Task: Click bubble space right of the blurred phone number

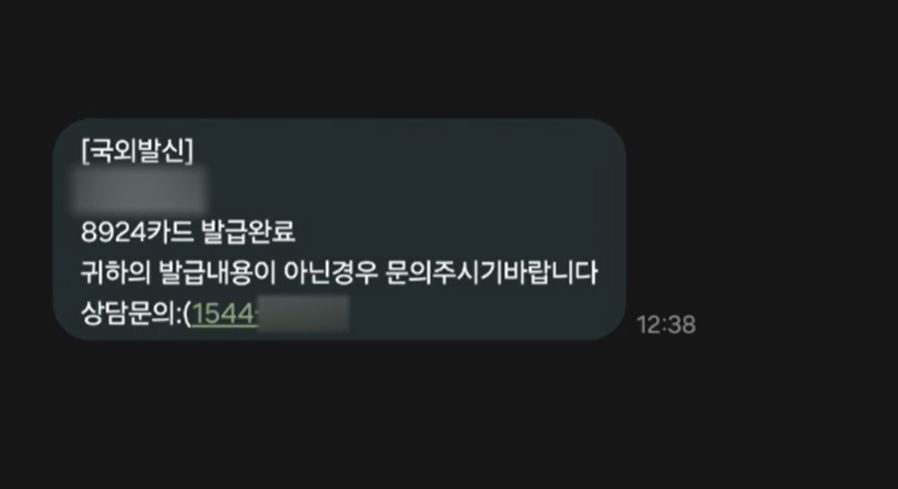Action: (481, 314)
